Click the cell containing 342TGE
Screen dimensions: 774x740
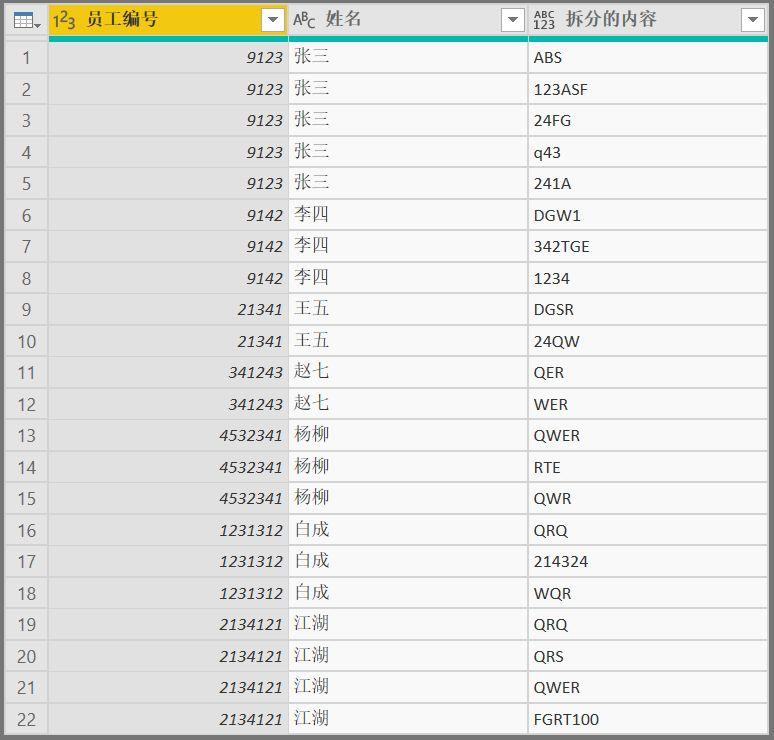click(x=648, y=247)
